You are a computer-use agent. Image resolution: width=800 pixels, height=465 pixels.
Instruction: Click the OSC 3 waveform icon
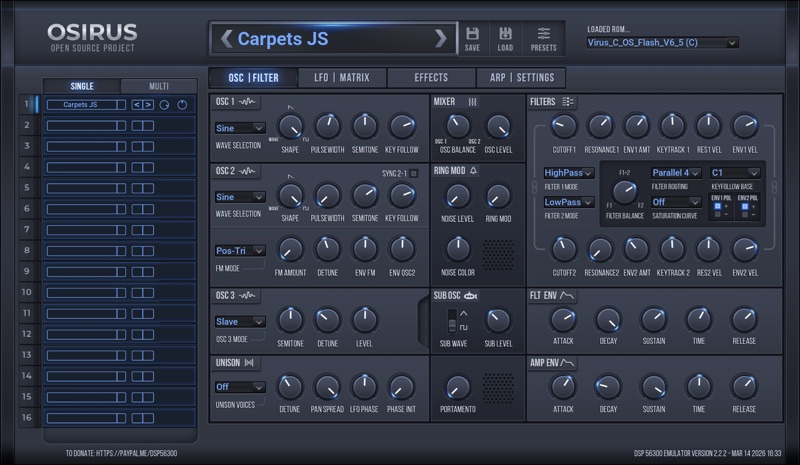(247, 296)
